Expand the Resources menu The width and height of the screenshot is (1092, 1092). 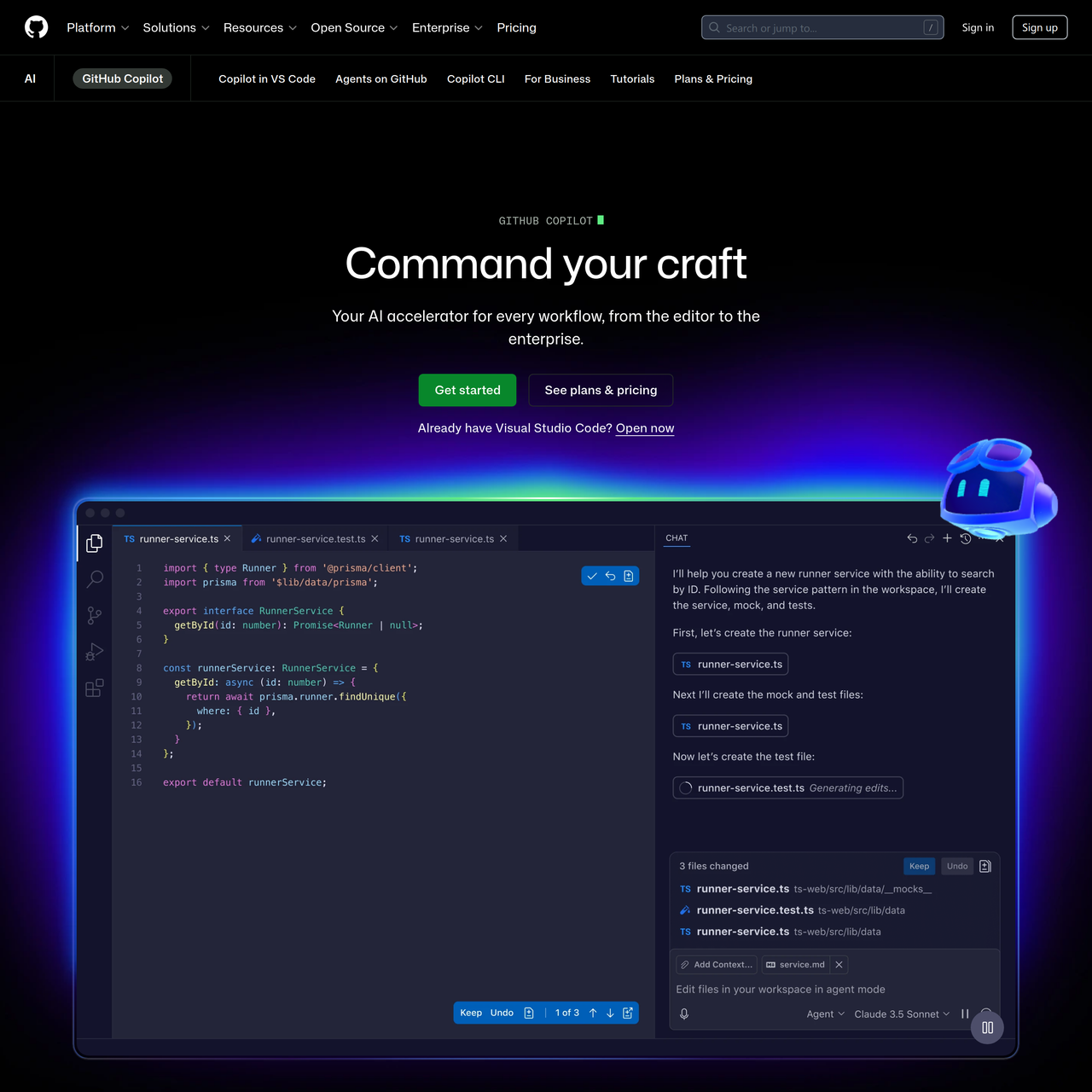[x=260, y=27]
